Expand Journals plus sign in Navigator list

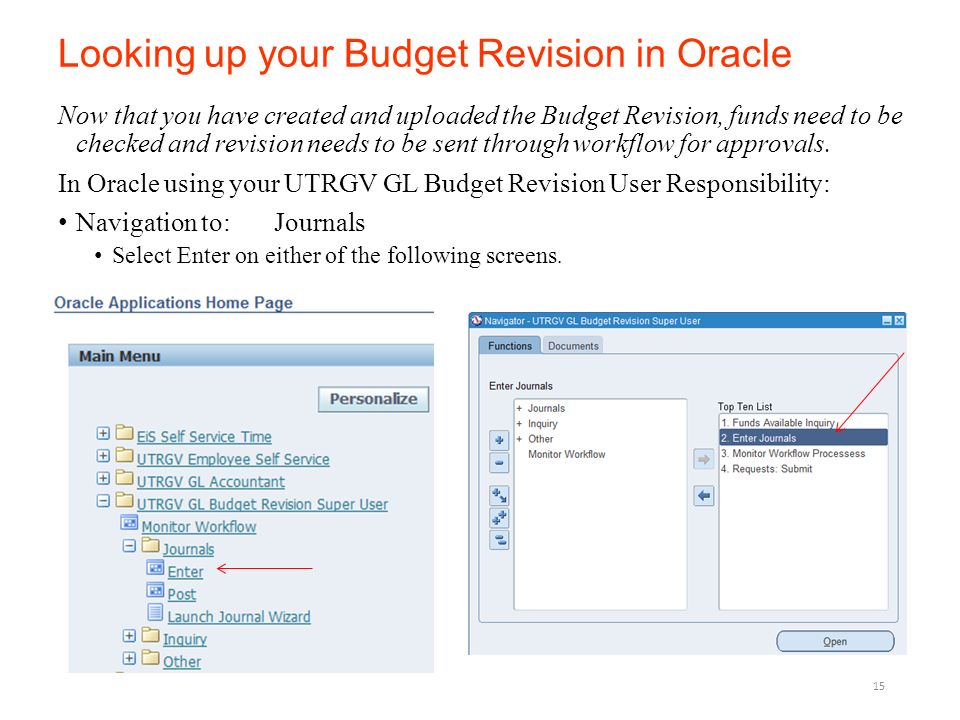click(x=519, y=408)
